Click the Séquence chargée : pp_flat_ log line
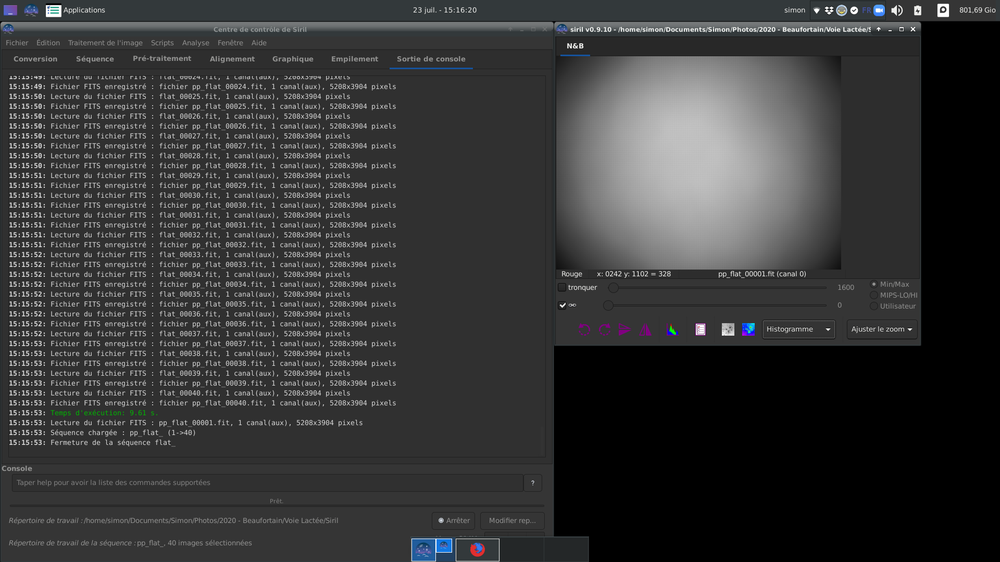Screen dimensions: 1000x562 pos(123,433)
